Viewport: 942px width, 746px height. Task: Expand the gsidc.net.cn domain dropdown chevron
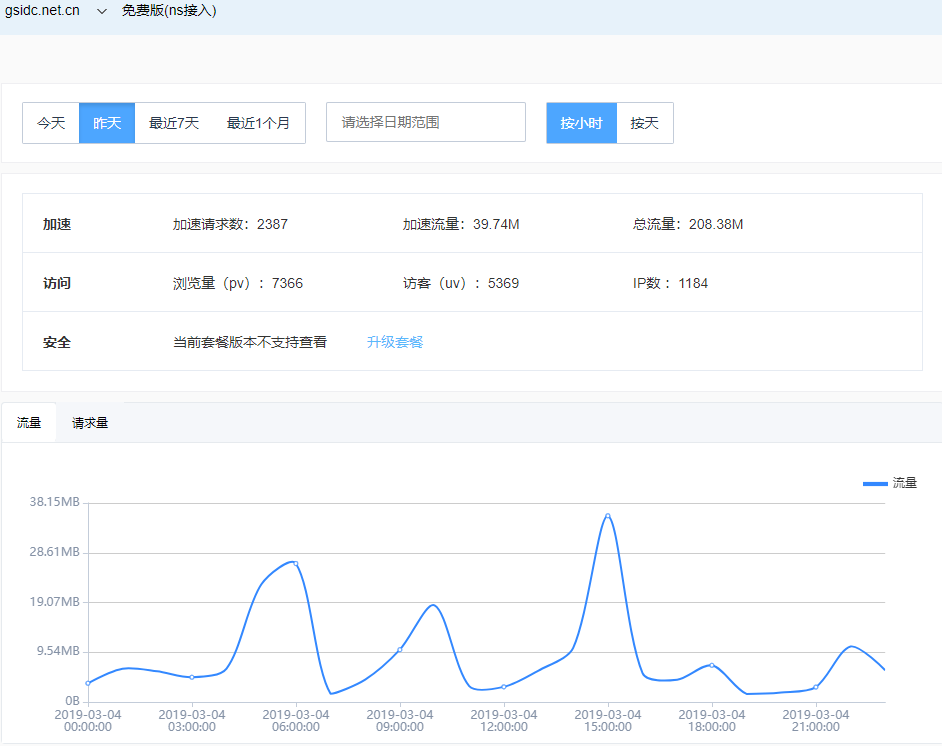coord(102,11)
